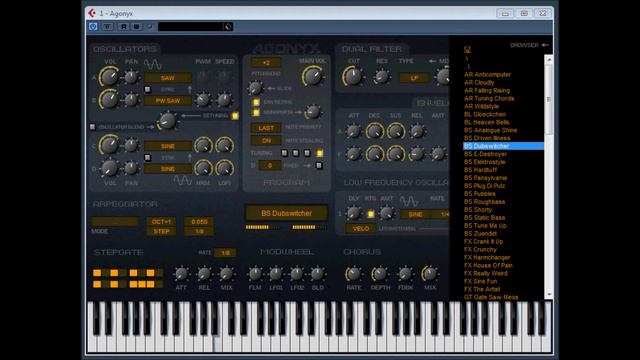Open the oscillator A waveform selector SAW
The height and width of the screenshot is (360, 640).
coord(168,78)
